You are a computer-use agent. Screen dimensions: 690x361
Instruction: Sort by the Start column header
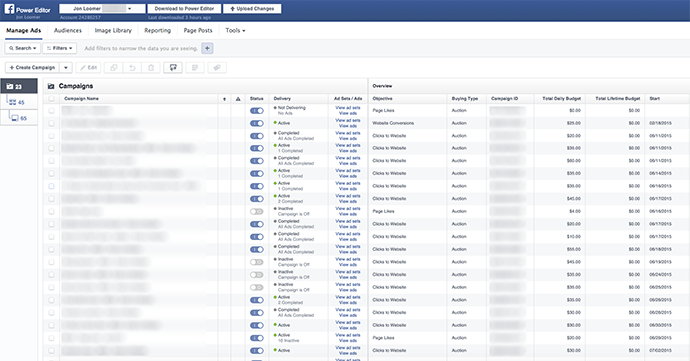pos(654,99)
